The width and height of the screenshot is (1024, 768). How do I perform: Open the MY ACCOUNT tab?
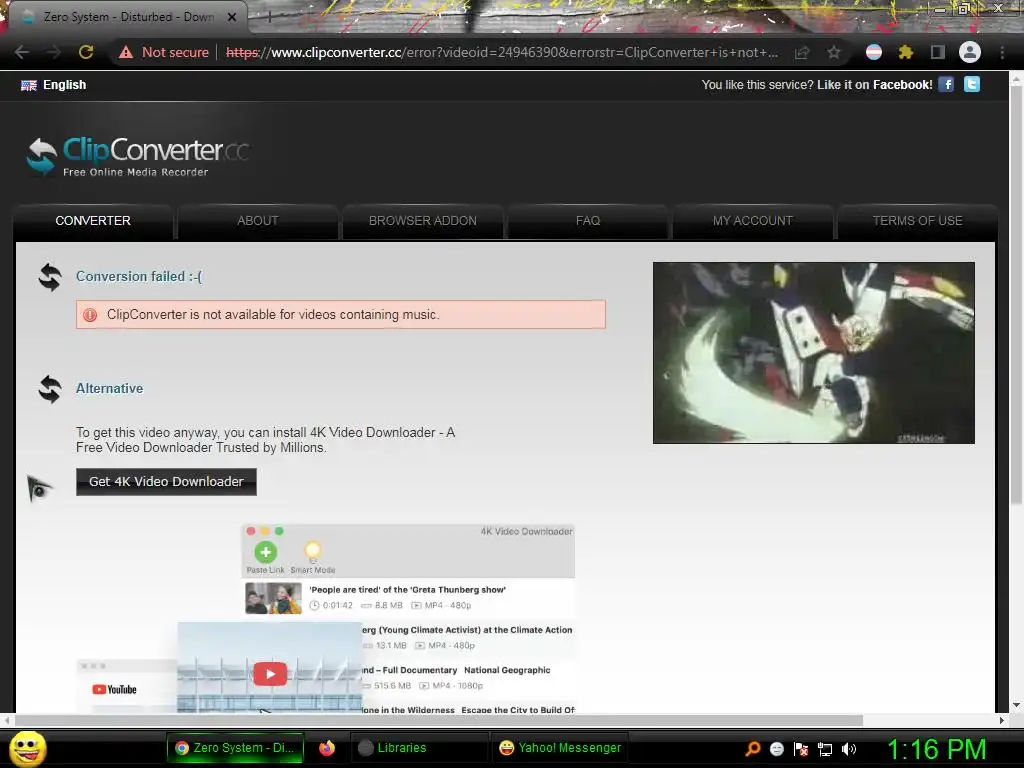point(753,221)
